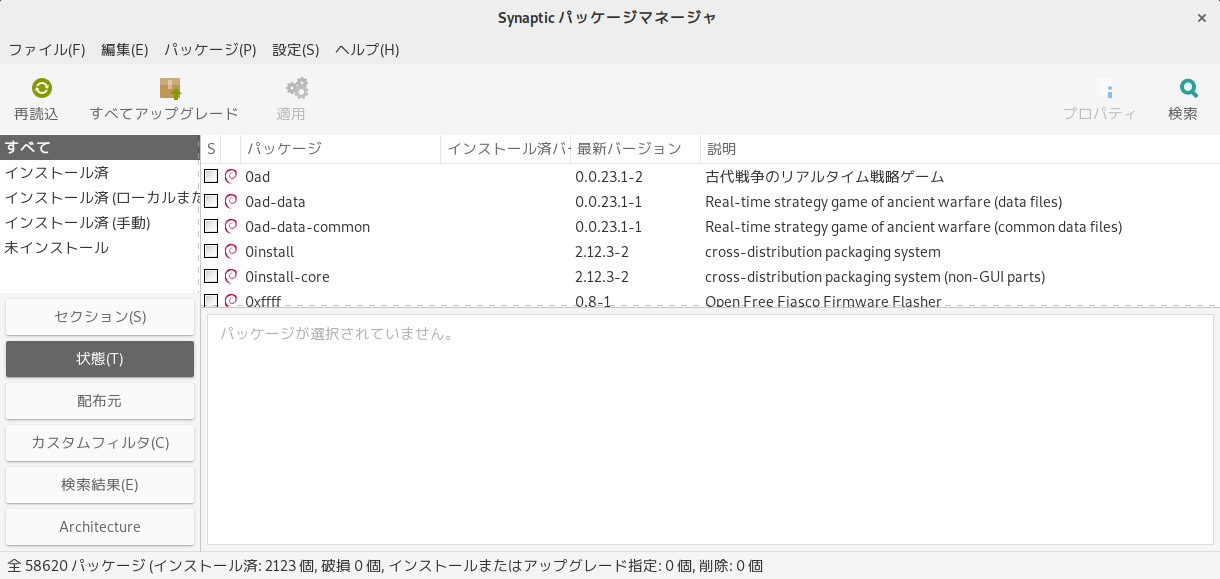This screenshot has width=1220, height=579.
Task: Click the Mark All Upgrades (すべてアップグレード) icon
Action: [x=169, y=88]
